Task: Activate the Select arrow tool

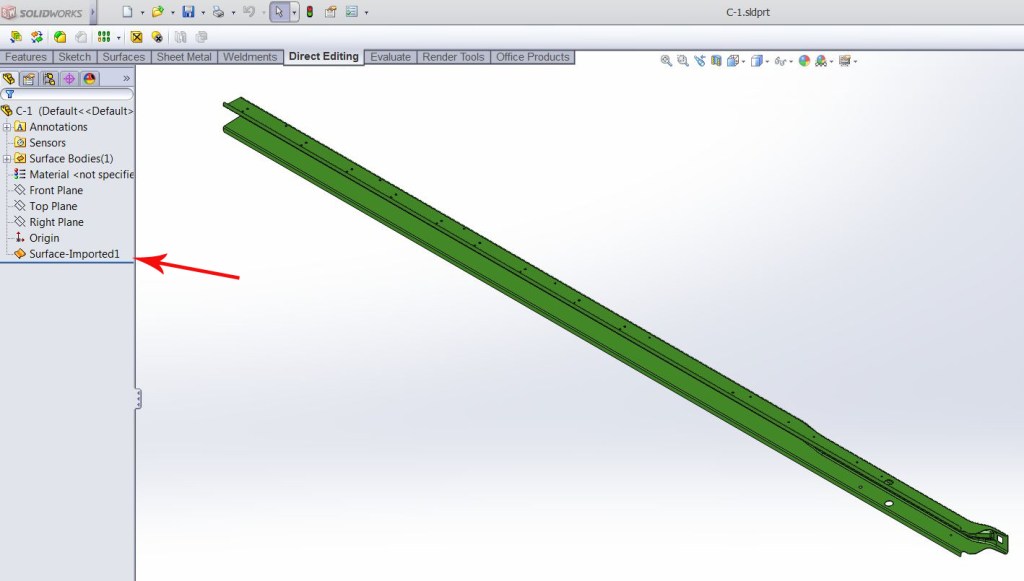Action: click(x=279, y=10)
